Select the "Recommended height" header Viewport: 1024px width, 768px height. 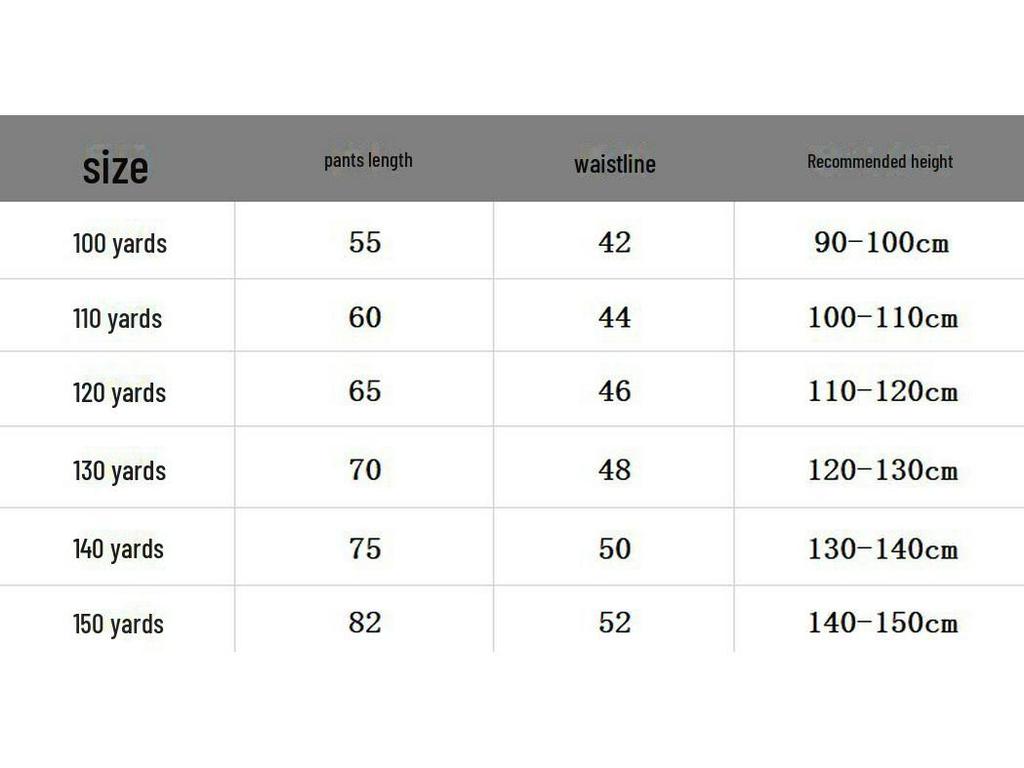click(880, 161)
